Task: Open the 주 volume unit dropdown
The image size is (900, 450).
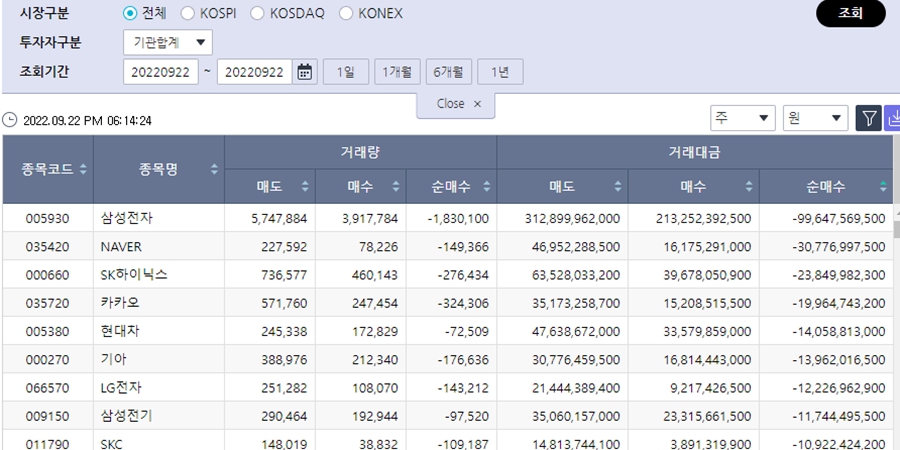Action: pos(742,119)
